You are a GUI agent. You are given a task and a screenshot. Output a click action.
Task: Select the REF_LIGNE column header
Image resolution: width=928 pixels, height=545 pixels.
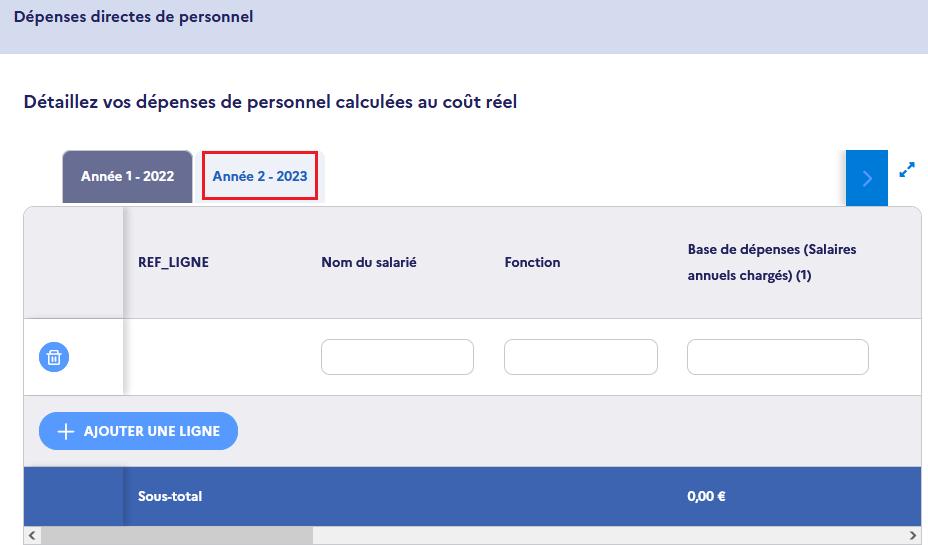(x=173, y=262)
